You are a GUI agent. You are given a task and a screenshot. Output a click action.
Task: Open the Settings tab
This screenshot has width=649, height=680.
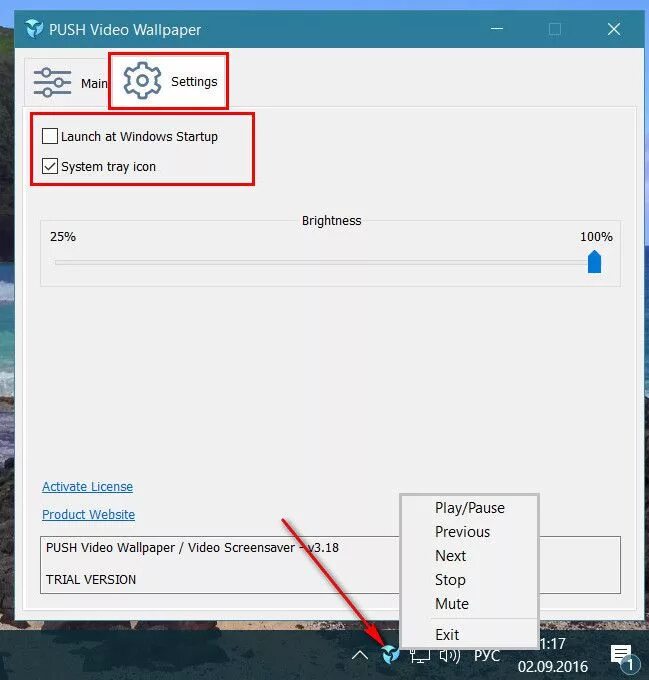pos(168,81)
